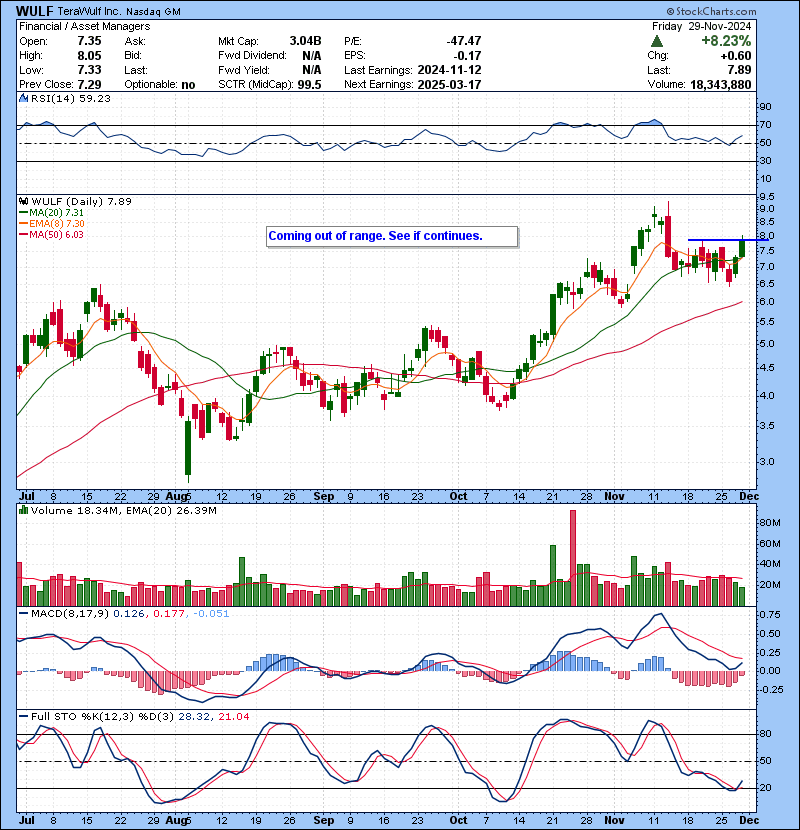800x830 pixels.
Task: Click the 'Coming out of range' annotation box
Action: click(x=392, y=237)
